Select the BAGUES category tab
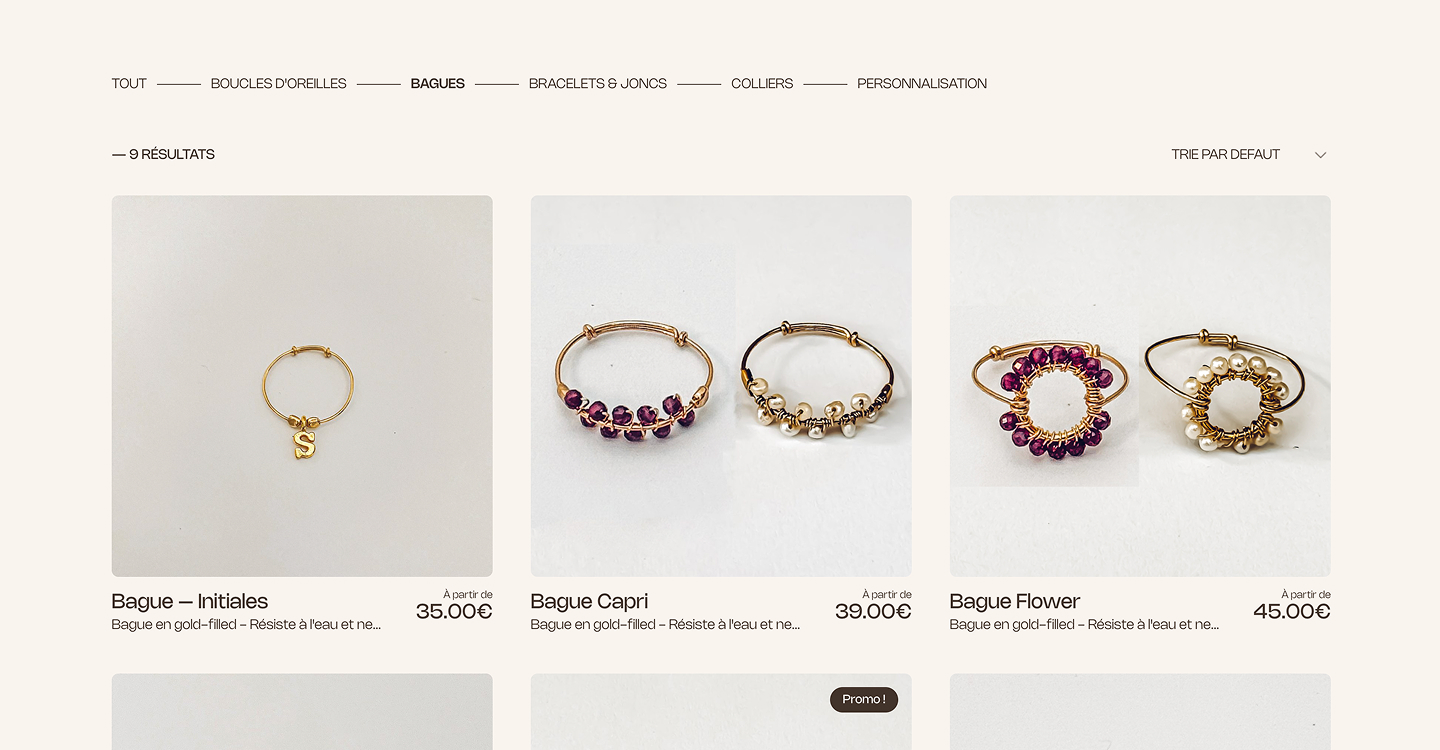1440x750 pixels. coord(437,84)
